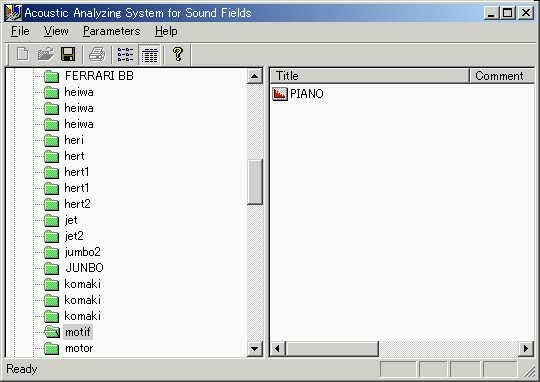Select the PIANO measurement item
The image size is (540, 382).
click(298, 94)
